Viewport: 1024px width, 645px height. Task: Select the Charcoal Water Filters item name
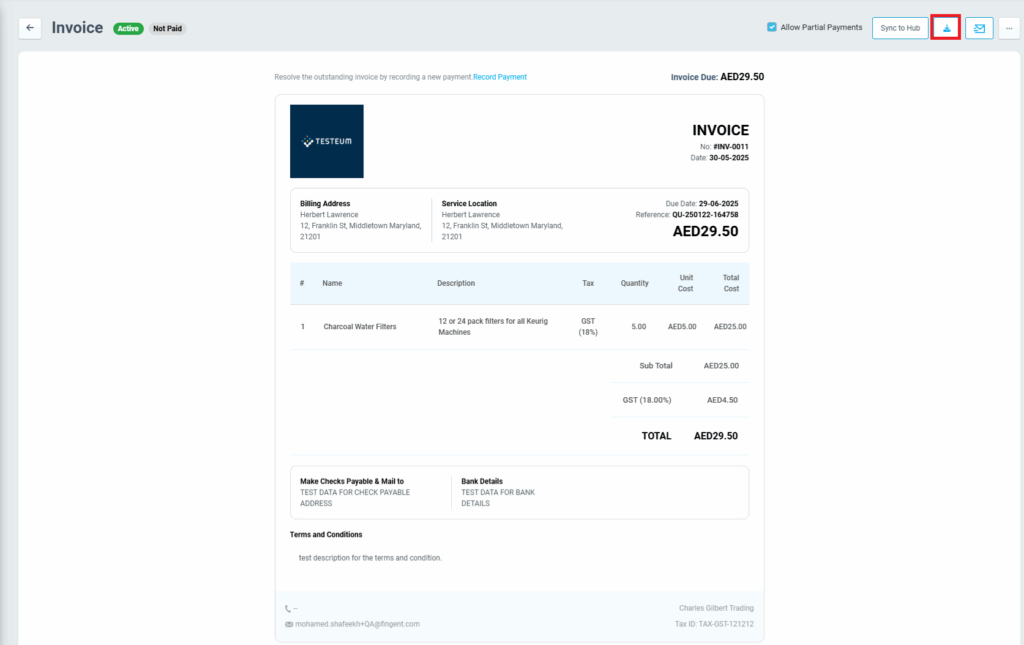(x=359, y=327)
